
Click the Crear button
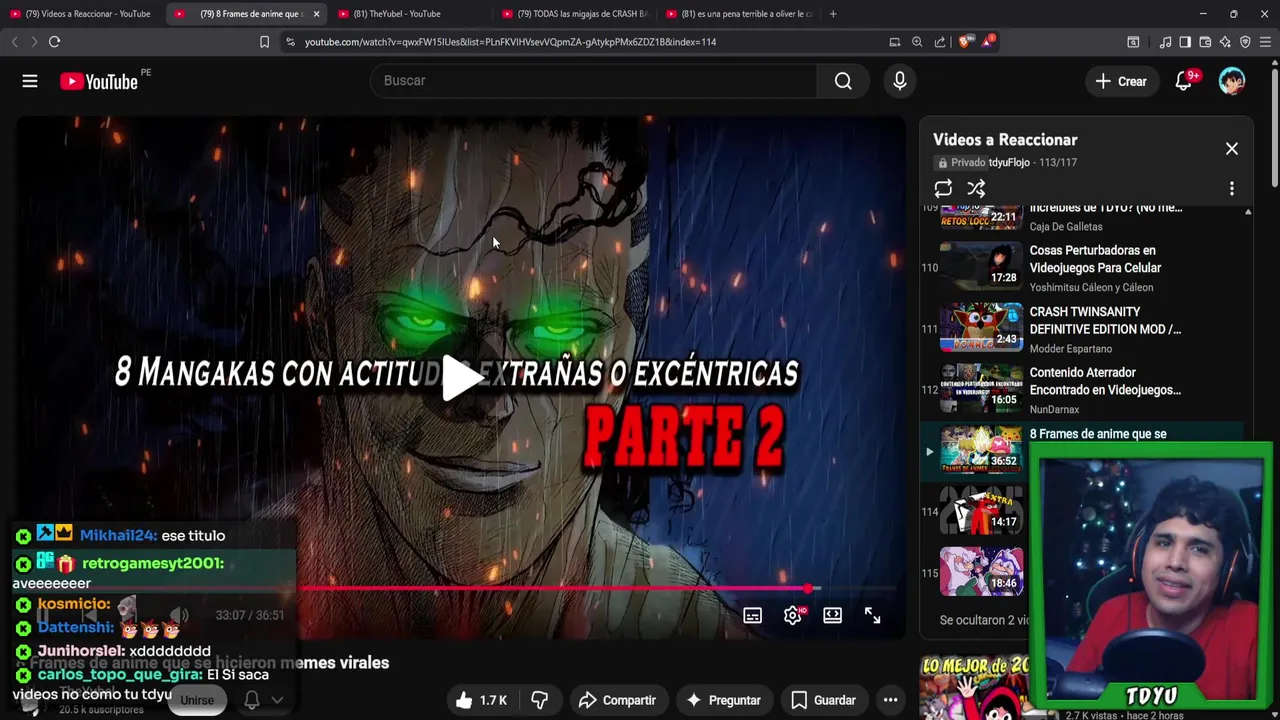1121,81
